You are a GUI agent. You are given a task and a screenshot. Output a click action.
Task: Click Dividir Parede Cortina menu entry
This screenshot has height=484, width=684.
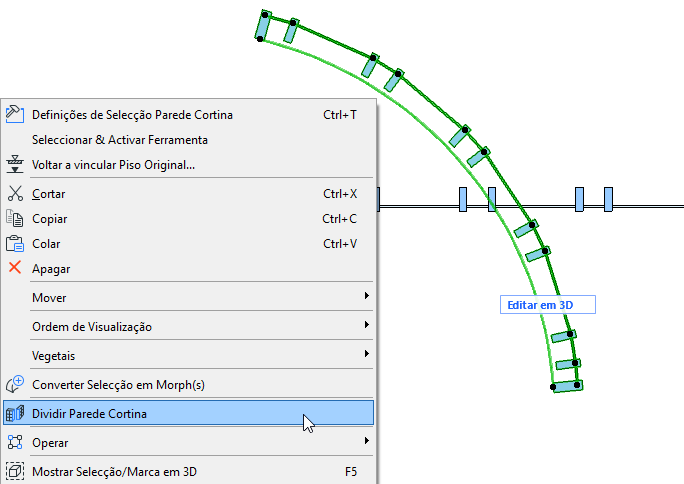pos(188,412)
